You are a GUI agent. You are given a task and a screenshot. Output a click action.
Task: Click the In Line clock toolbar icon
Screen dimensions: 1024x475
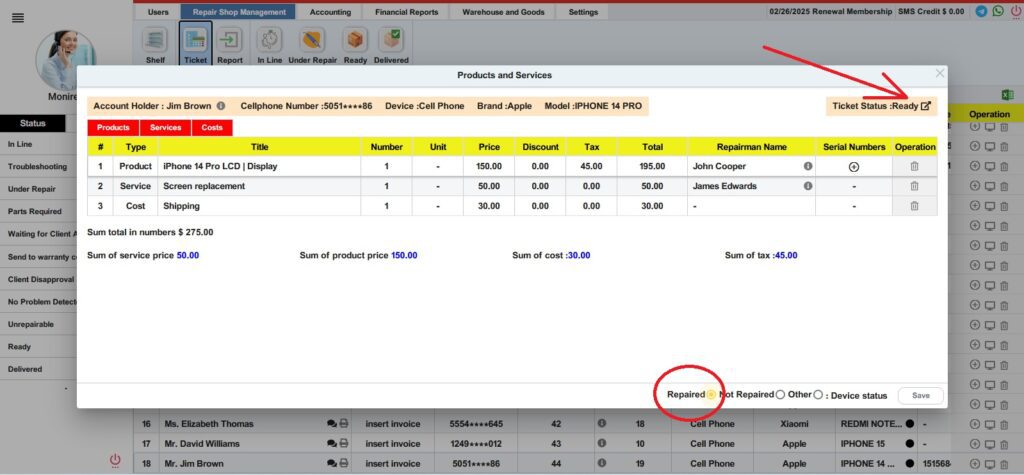click(270, 41)
